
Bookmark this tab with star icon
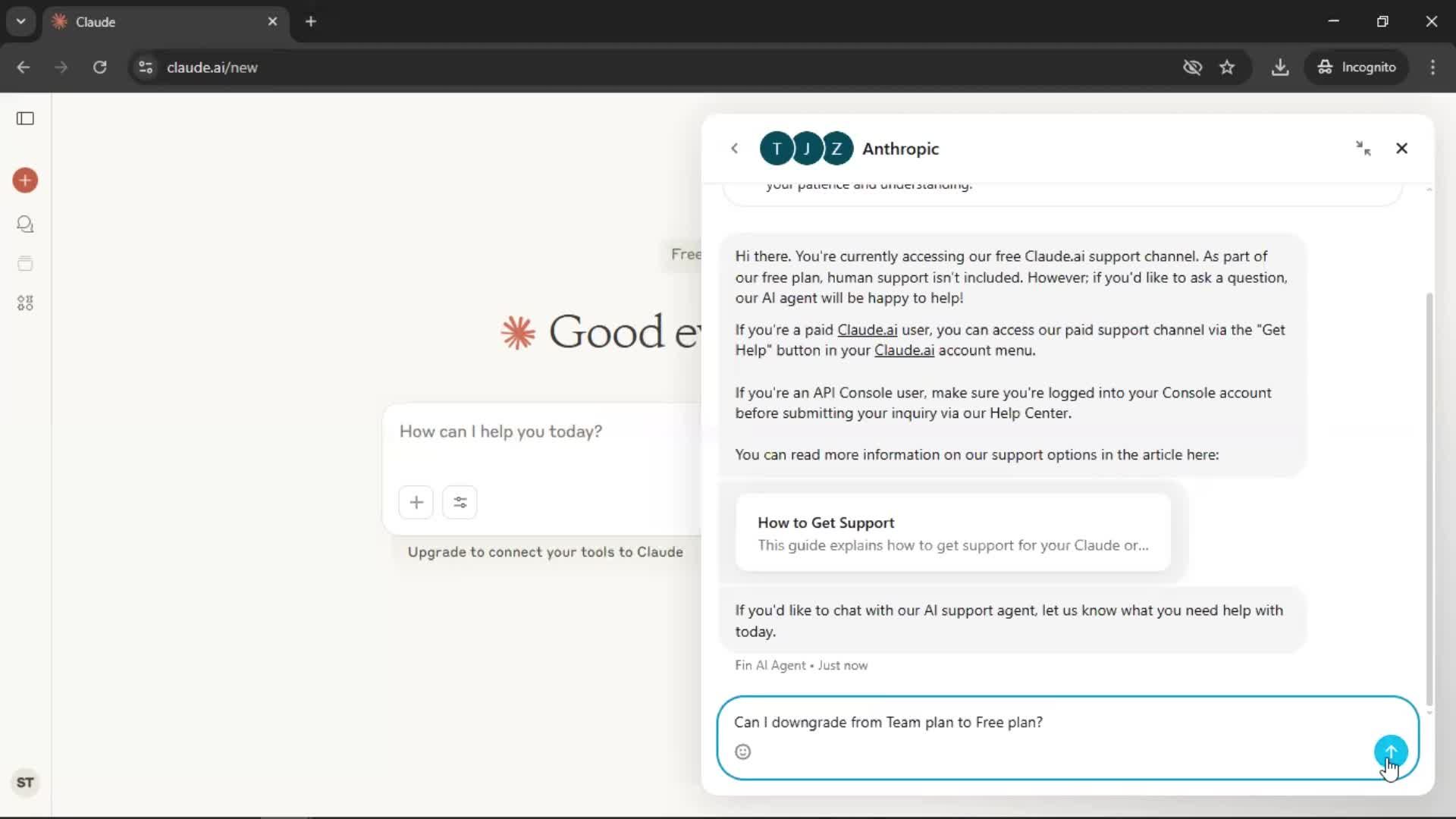coord(1227,67)
